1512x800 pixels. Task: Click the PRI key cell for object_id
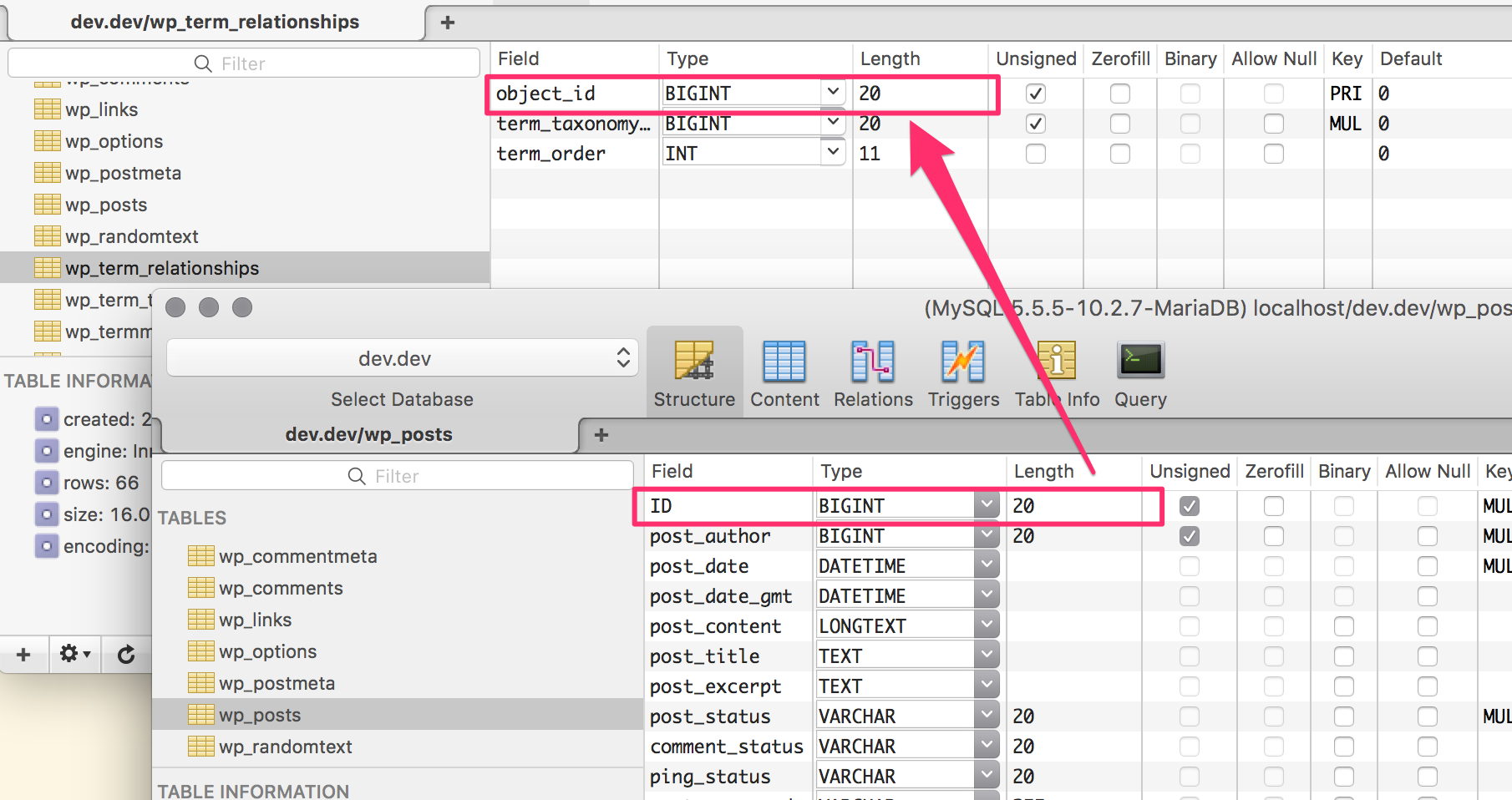tap(1346, 94)
